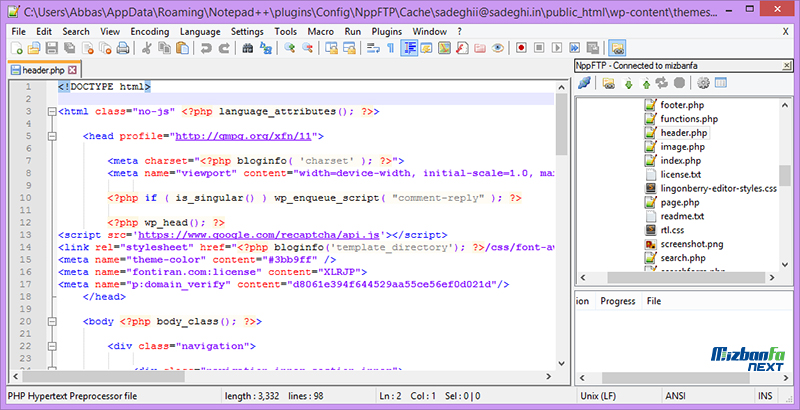Collapse the head fold marker on line 5
Image resolution: width=800 pixels, height=410 pixels.
(x=52, y=136)
